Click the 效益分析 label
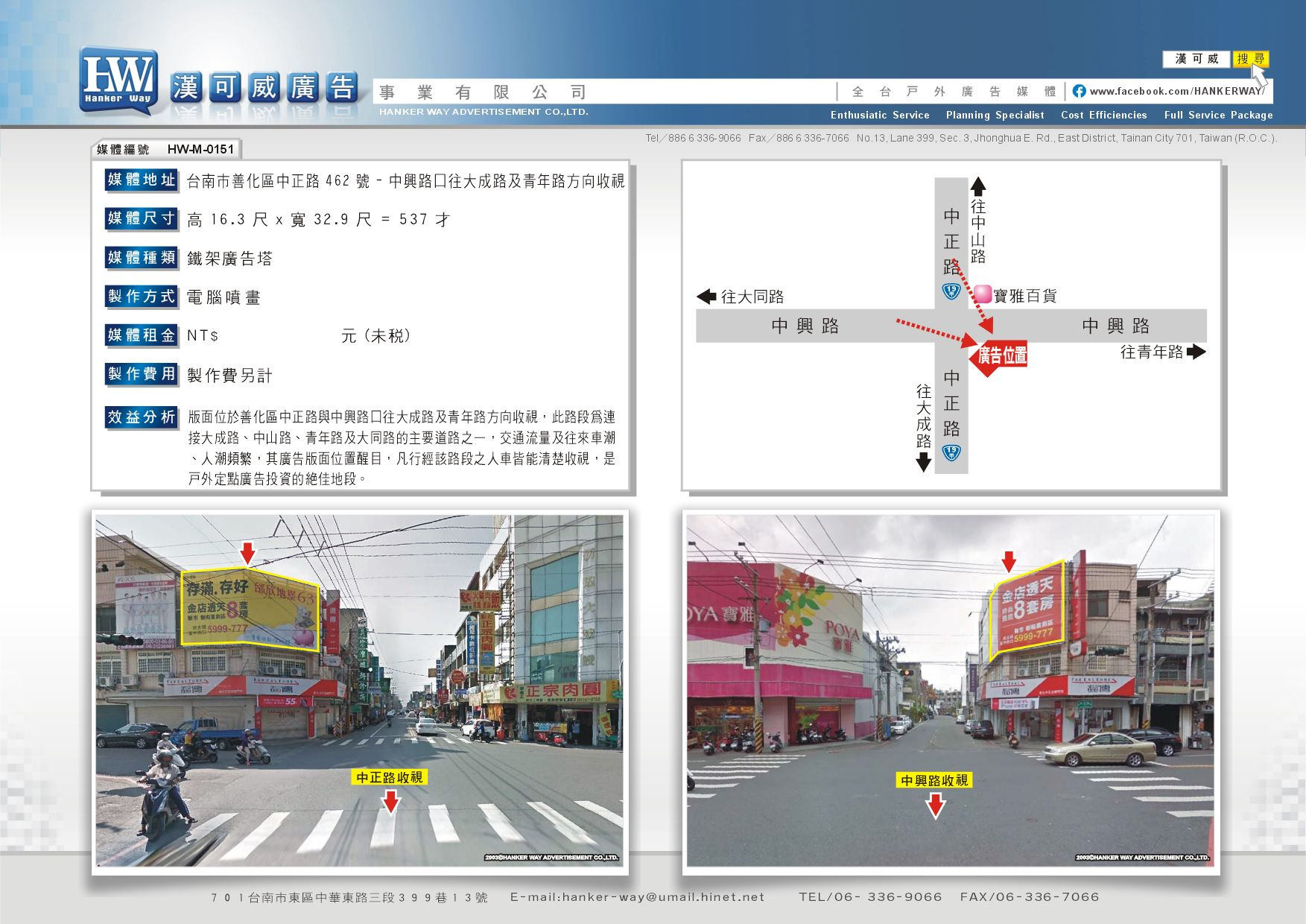 click(141, 417)
